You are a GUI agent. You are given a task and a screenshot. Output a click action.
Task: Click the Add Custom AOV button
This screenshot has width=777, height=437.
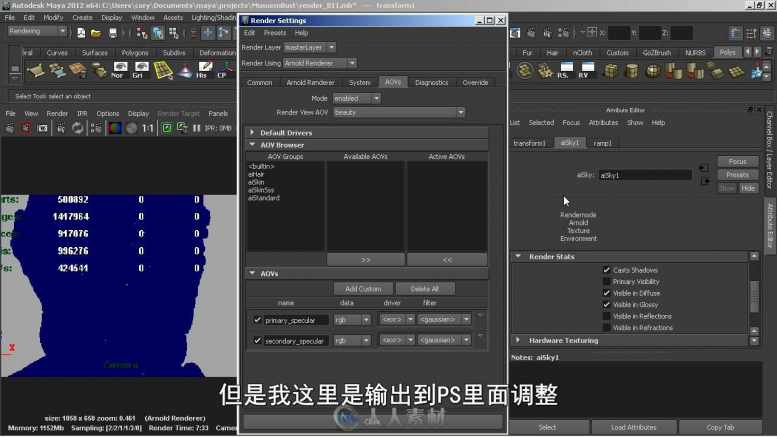click(363, 288)
